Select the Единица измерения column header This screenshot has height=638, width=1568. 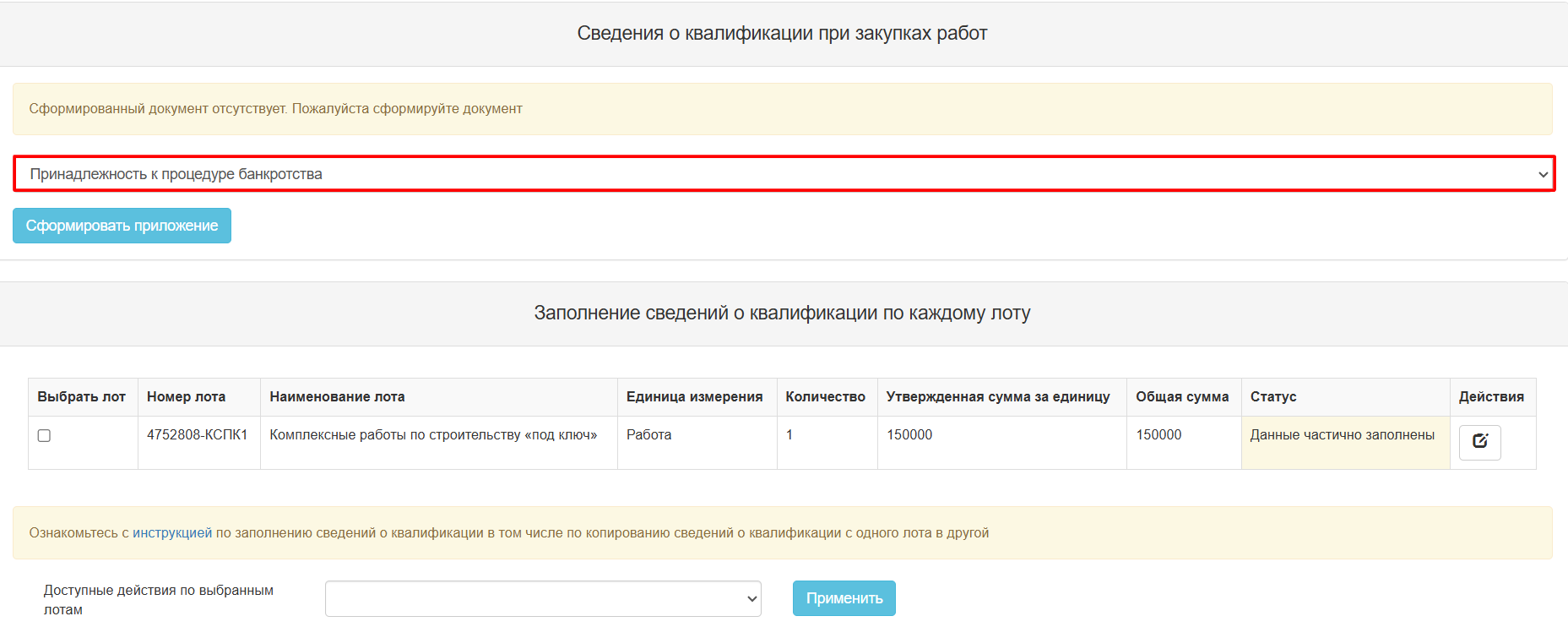pos(694,397)
